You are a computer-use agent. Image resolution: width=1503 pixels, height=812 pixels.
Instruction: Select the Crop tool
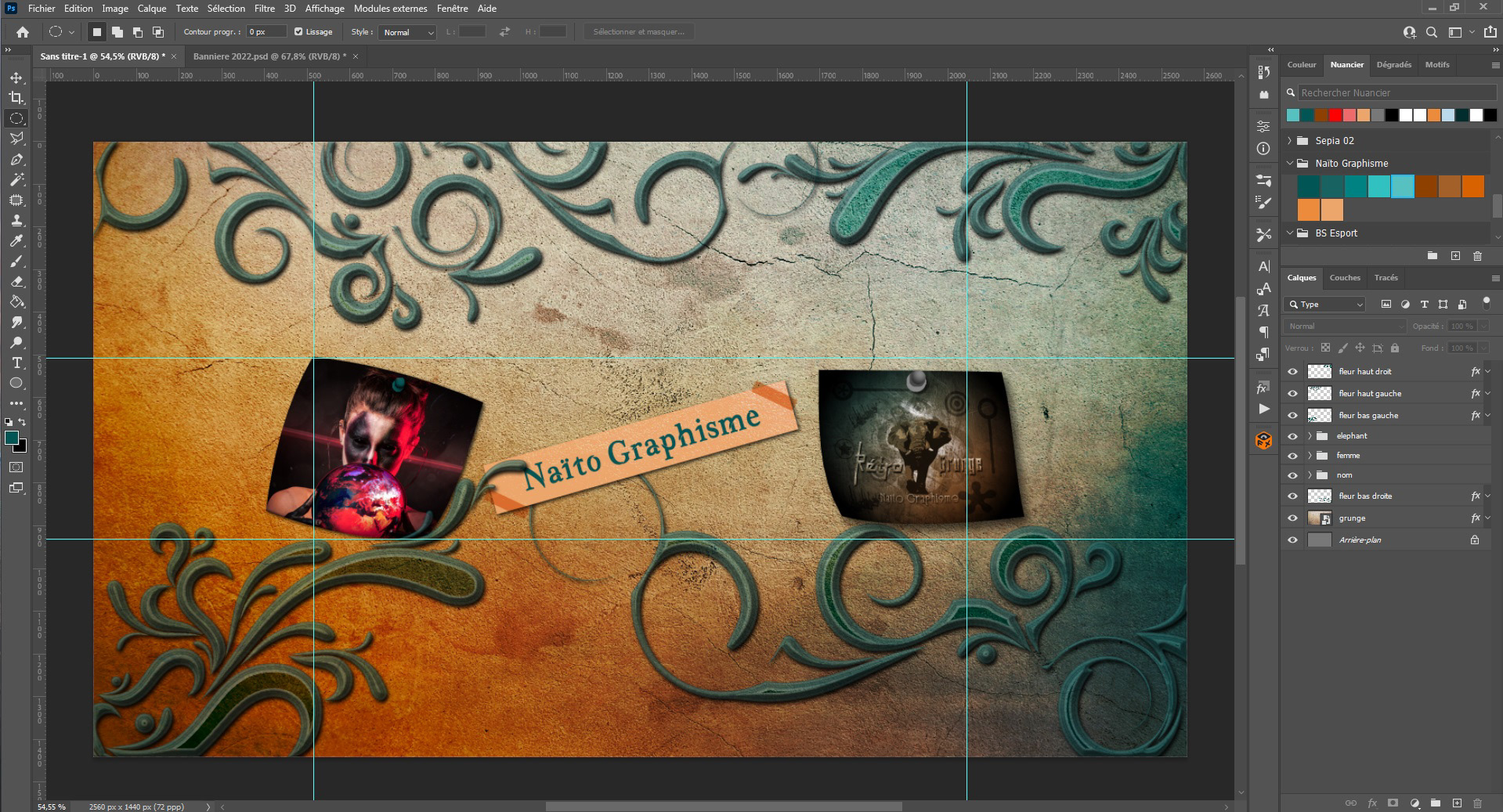pyautogui.click(x=16, y=98)
